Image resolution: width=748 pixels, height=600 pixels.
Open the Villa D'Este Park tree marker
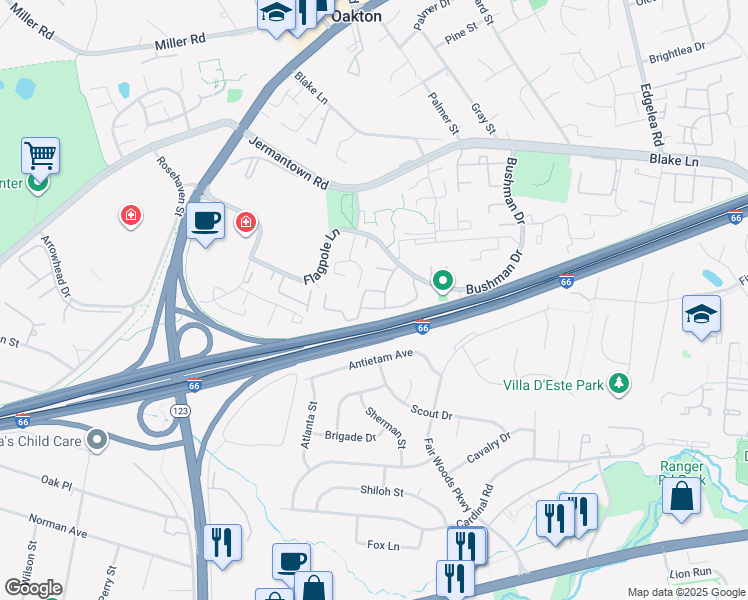tap(619, 384)
